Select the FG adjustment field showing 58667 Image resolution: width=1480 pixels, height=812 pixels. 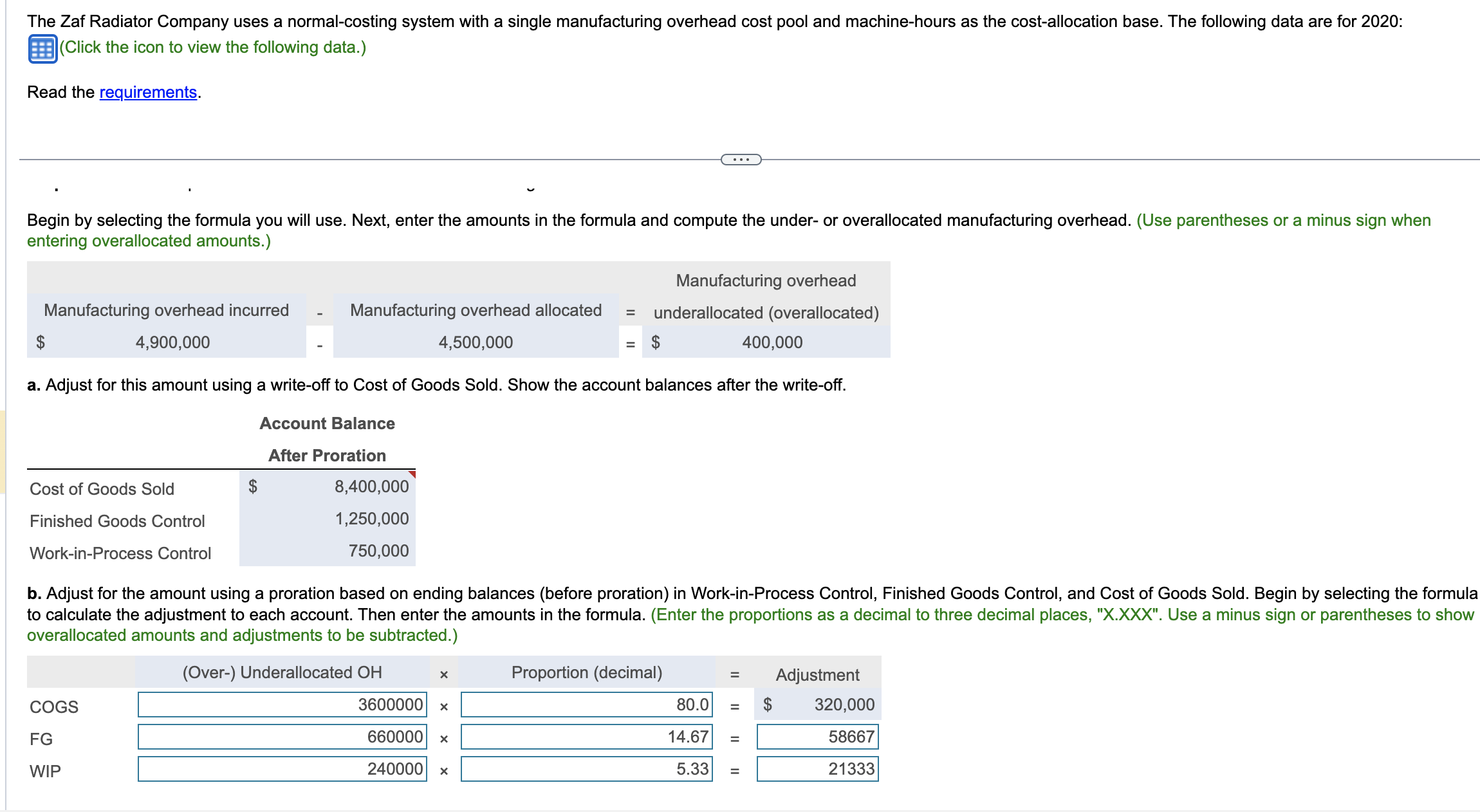817,737
